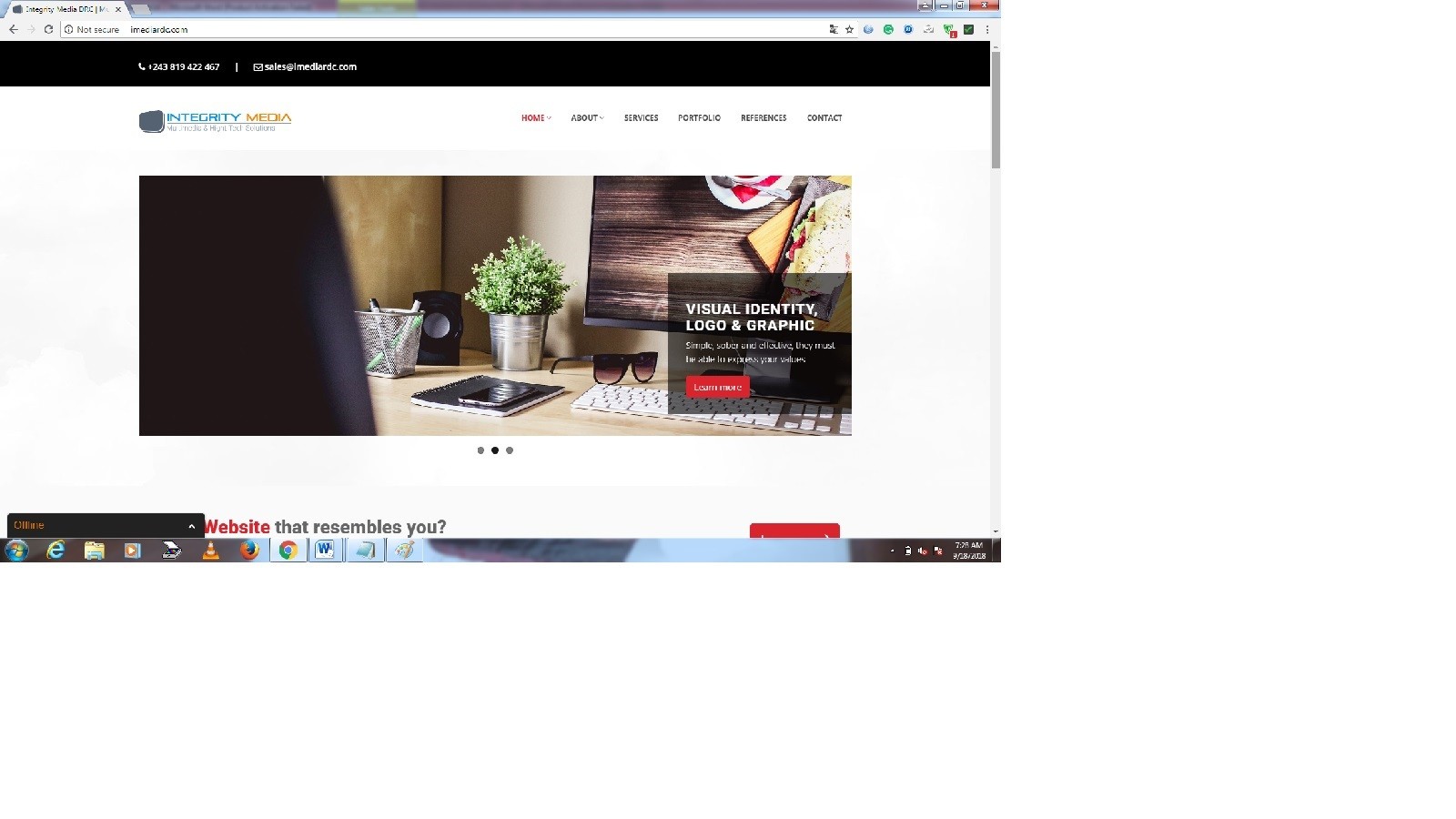Go to the SERVICES page

click(641, 117)
